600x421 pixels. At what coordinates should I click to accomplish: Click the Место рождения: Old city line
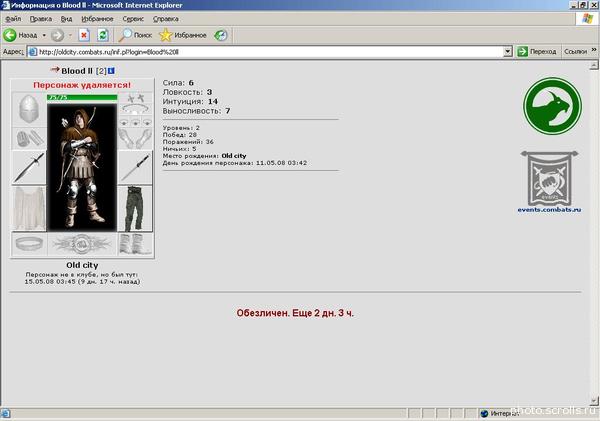(x=204, y=156)
